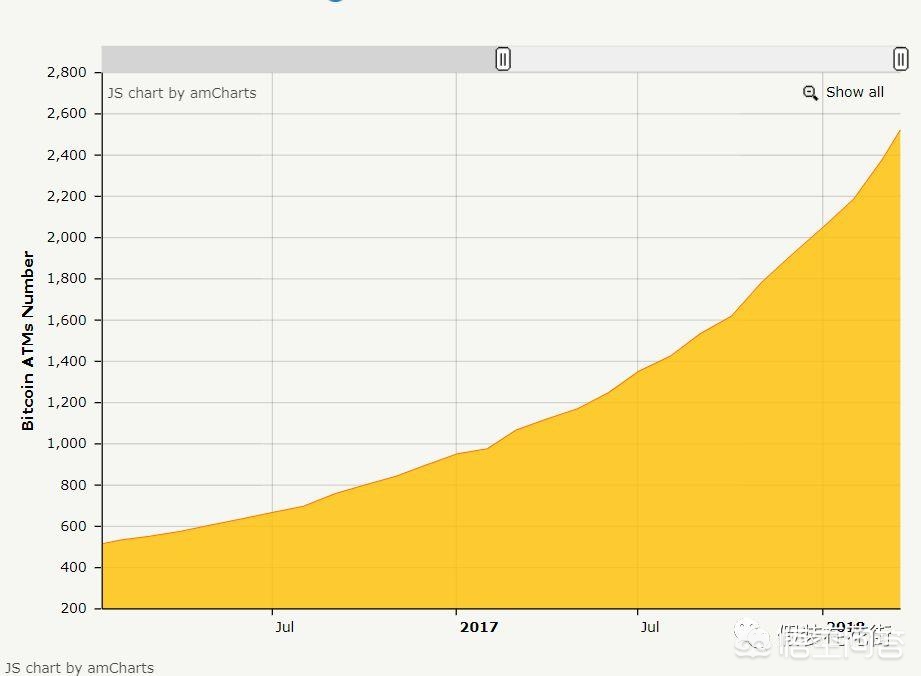
Task: Click the 2,600 value axis label
Action: pos(66,113)
